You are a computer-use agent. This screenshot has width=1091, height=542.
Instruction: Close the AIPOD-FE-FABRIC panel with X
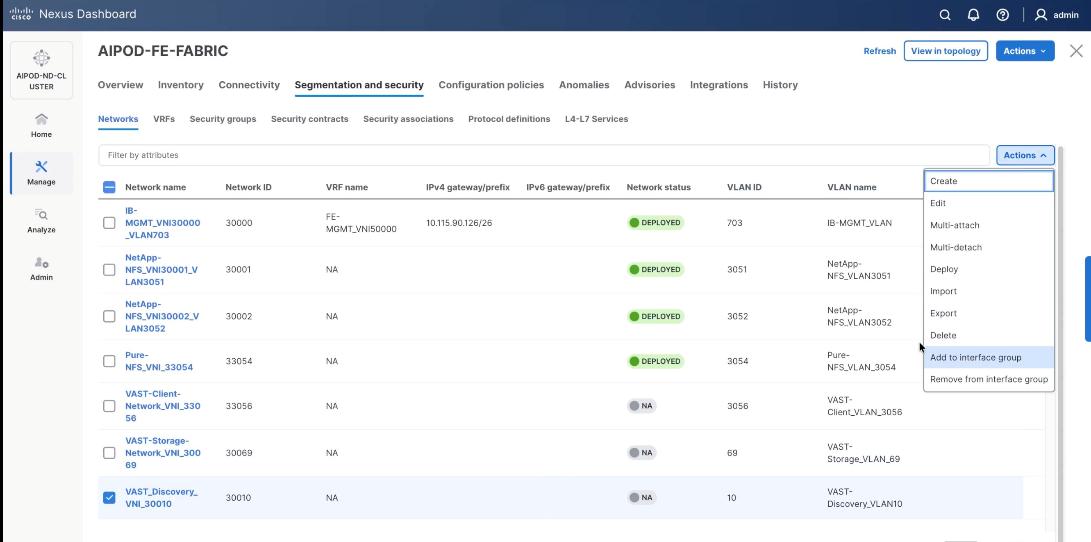1076,51
